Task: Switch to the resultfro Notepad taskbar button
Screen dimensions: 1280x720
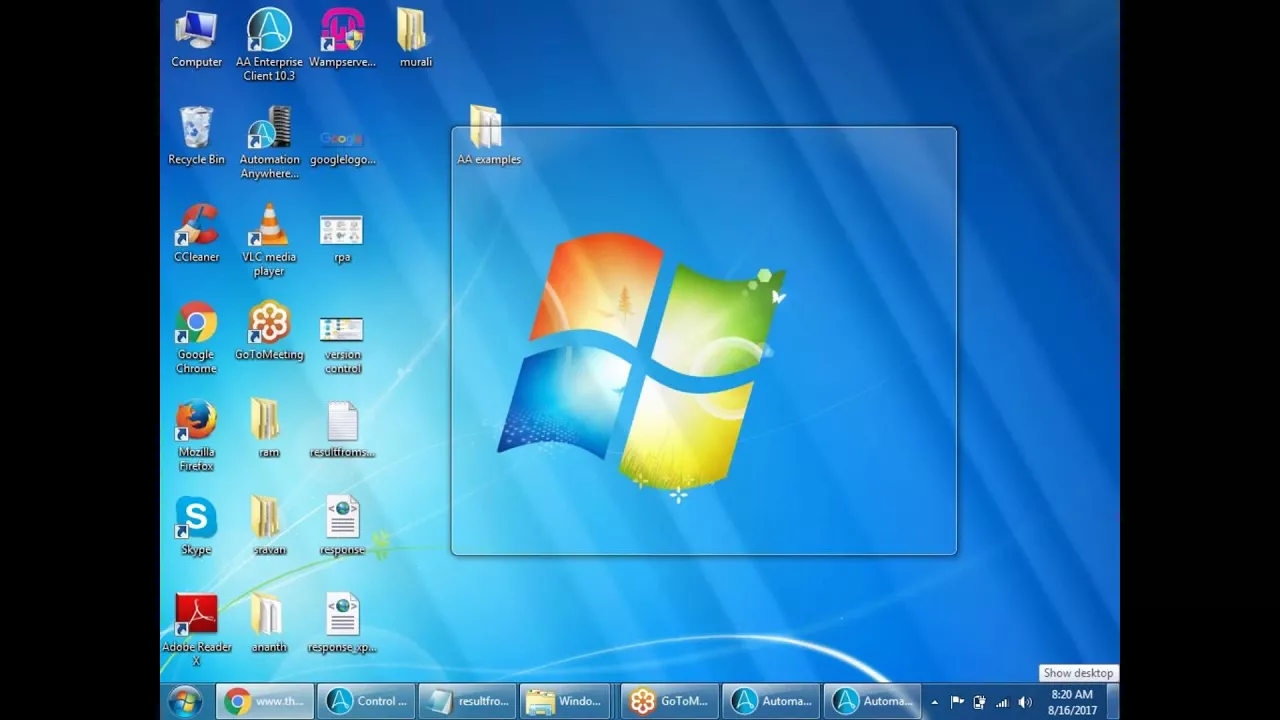Action: 467,701
